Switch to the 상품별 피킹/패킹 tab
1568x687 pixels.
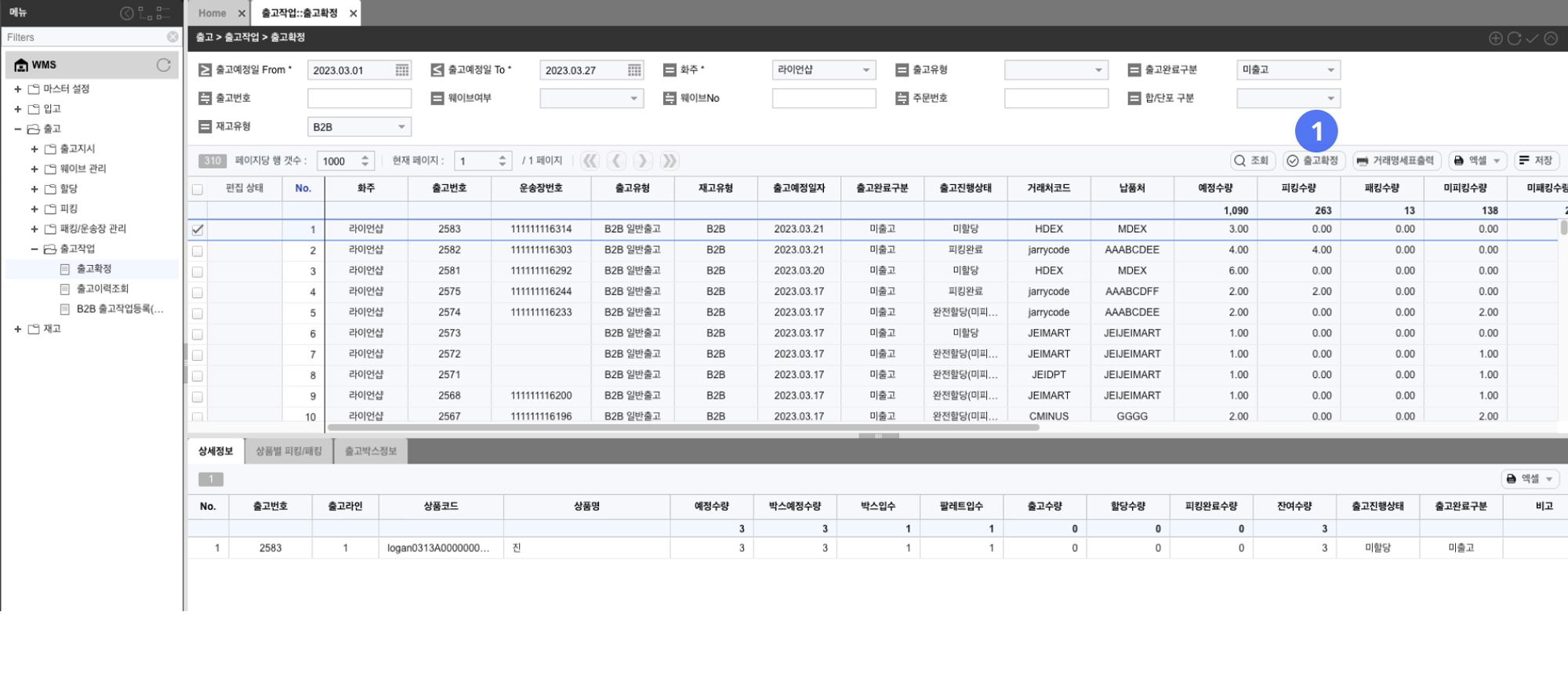click(289, 451)
